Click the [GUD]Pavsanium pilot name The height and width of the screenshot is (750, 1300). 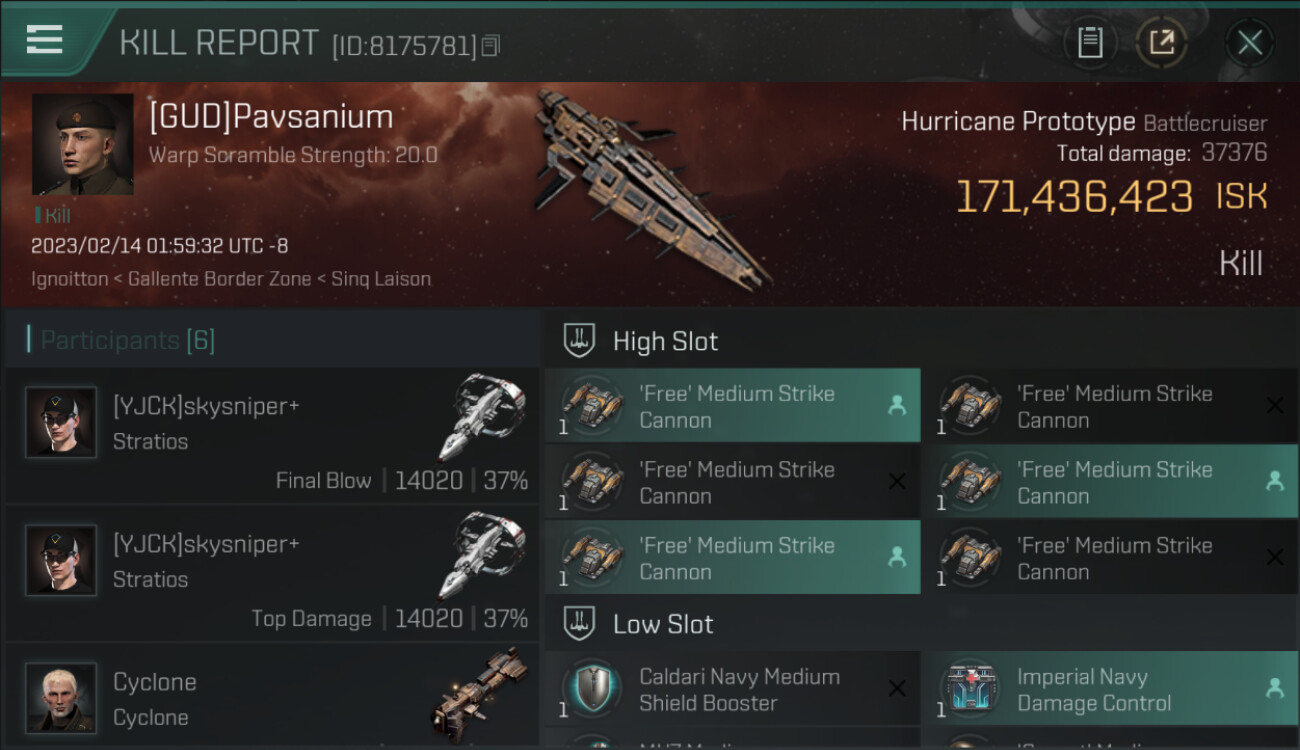tap(271, 117)
